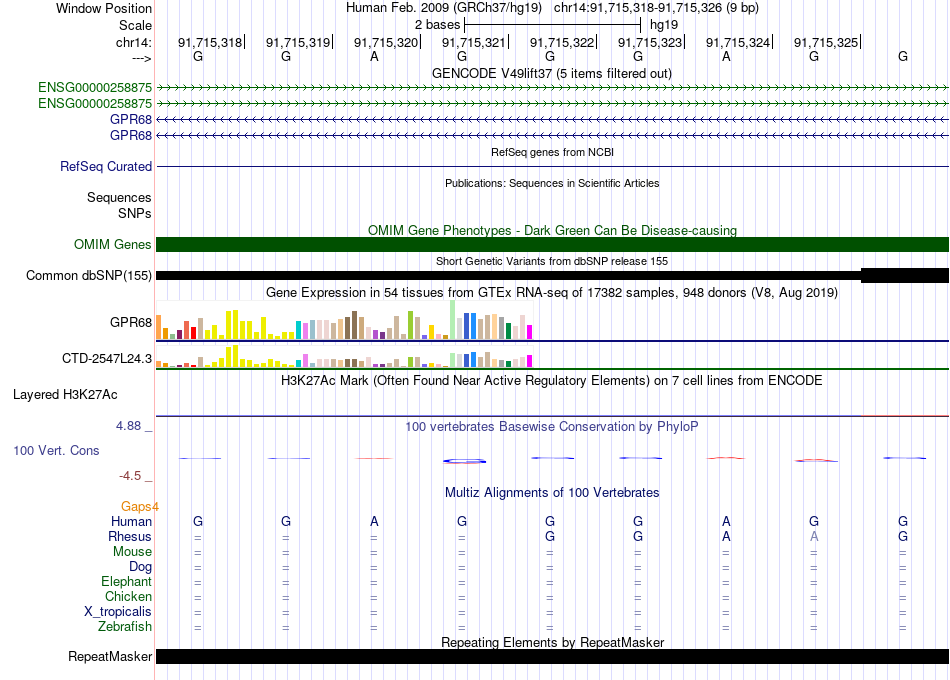This screenshot has height=680, width=950.
Task: Click the ---> sequence direction arrow label
Action: pos(142,58)
